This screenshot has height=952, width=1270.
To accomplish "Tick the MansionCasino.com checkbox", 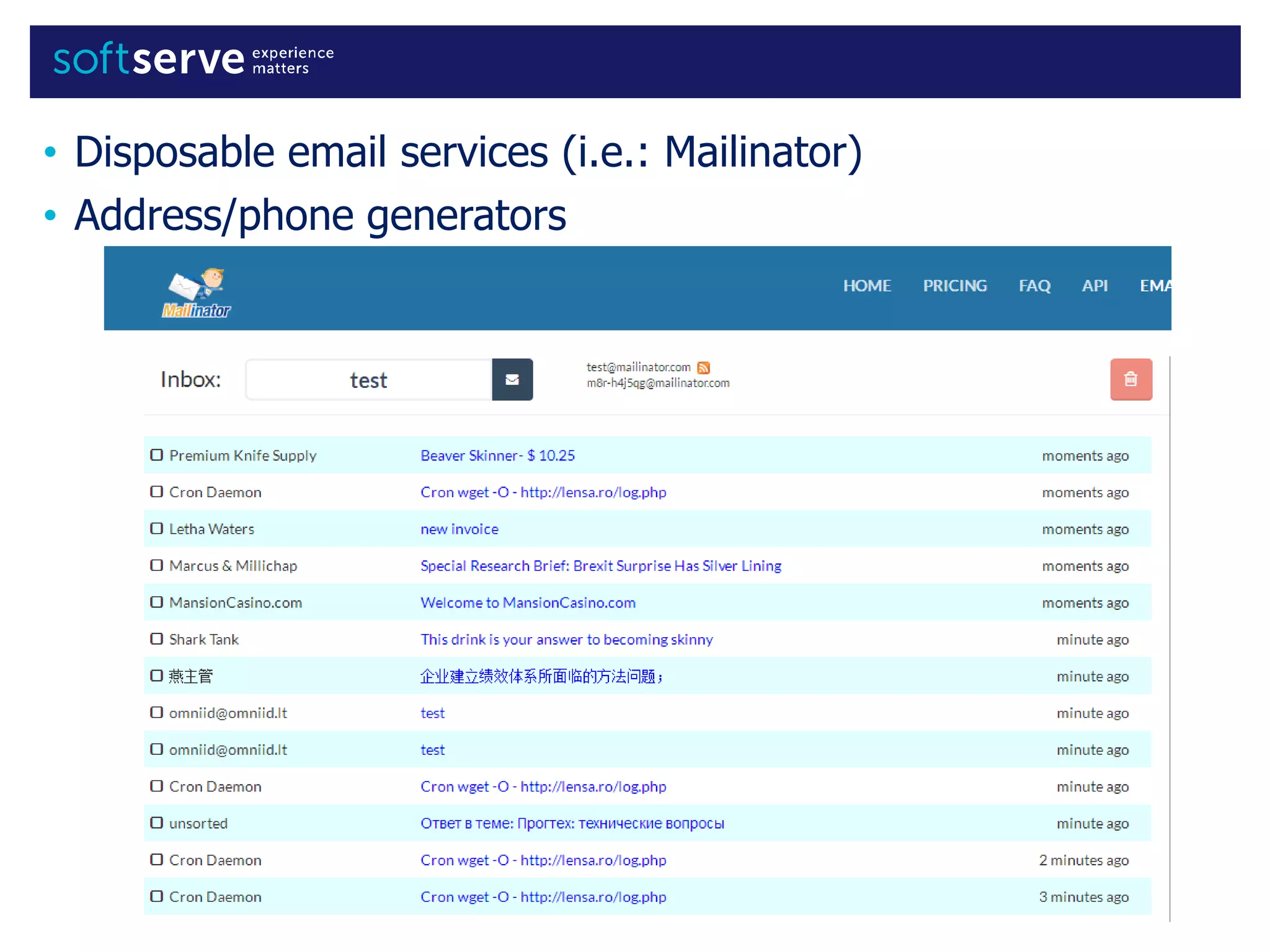I will pyautogui.click(x=157, y=602).
